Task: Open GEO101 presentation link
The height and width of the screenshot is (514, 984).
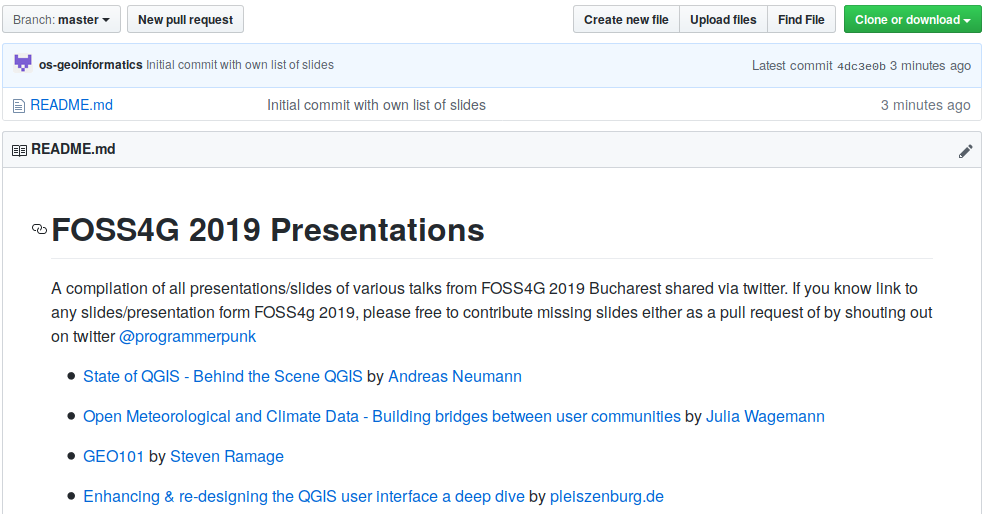Action: 114,456
